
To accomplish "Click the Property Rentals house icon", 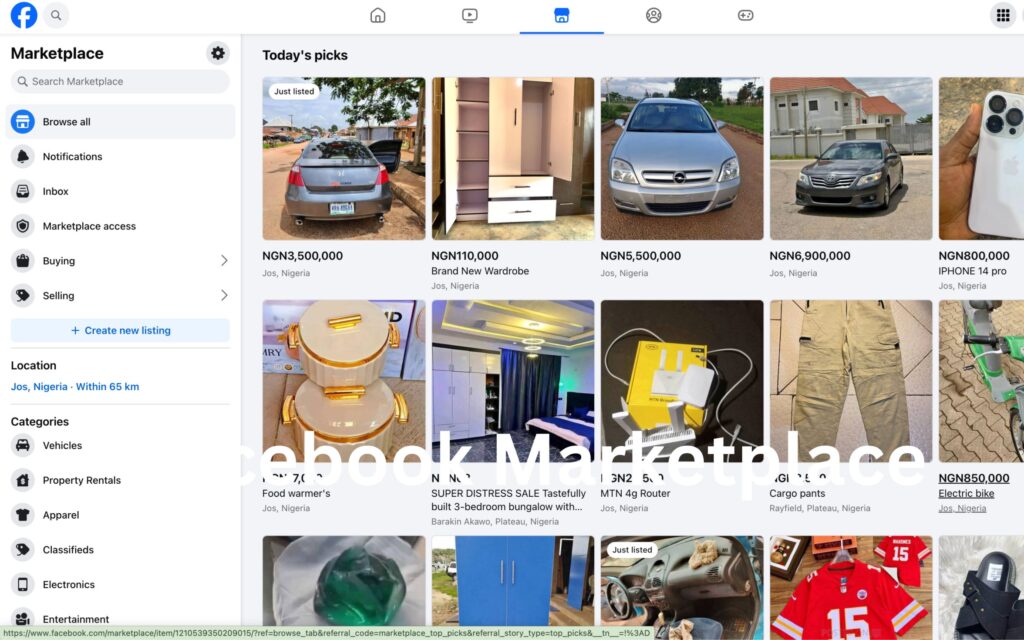I will pos(23,480).
